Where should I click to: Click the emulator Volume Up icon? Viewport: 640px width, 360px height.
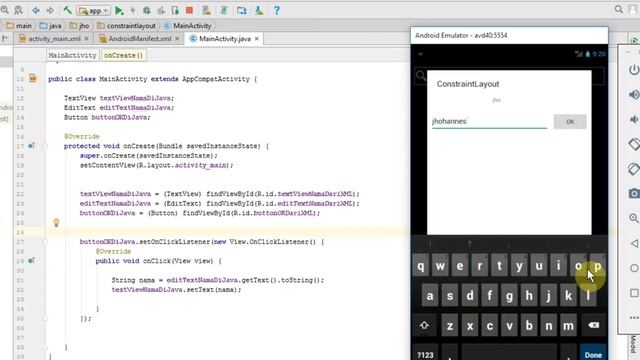click(x=633, y=95)
